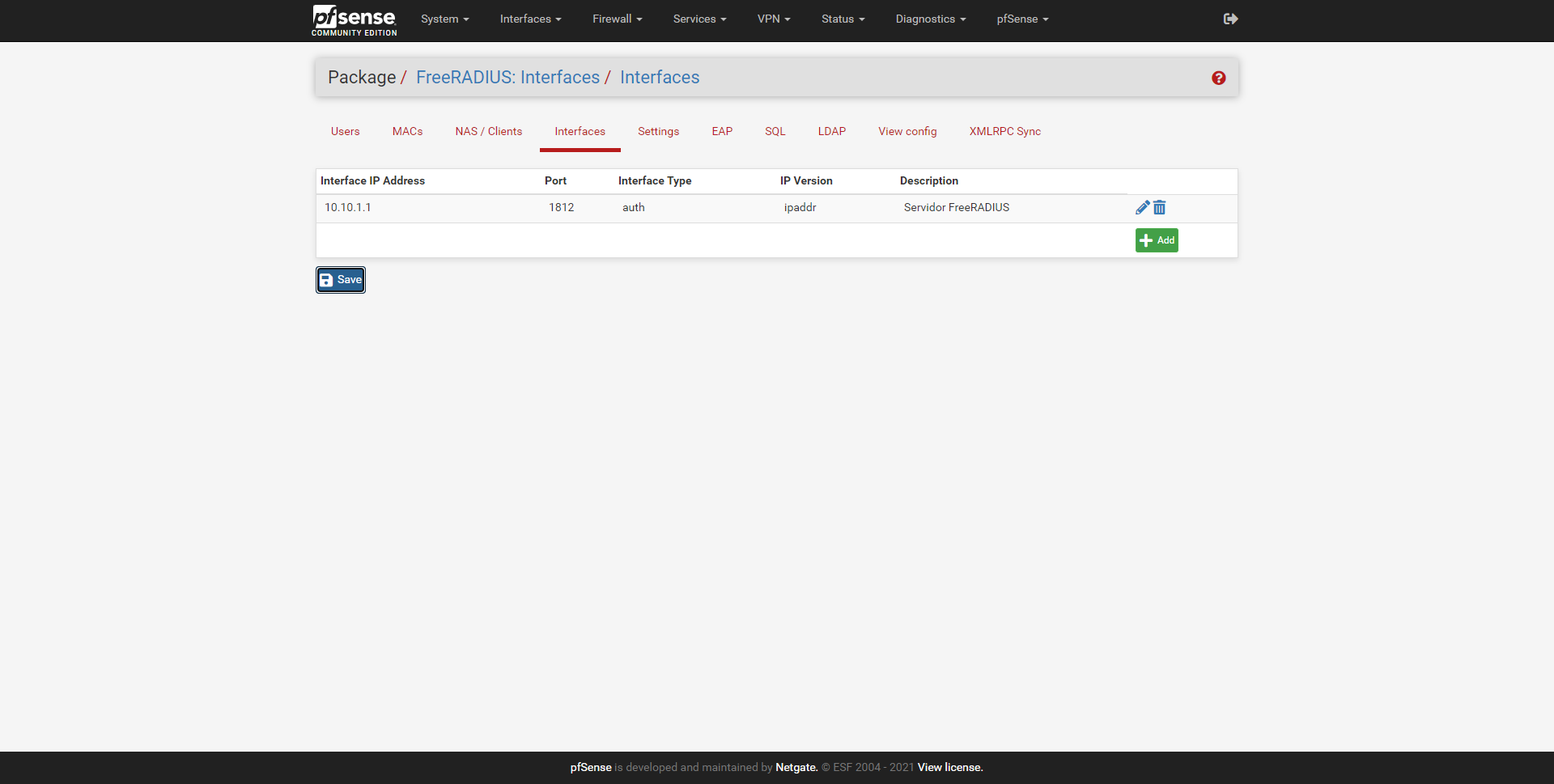Select the Interfaces tab

pos(580,131)
